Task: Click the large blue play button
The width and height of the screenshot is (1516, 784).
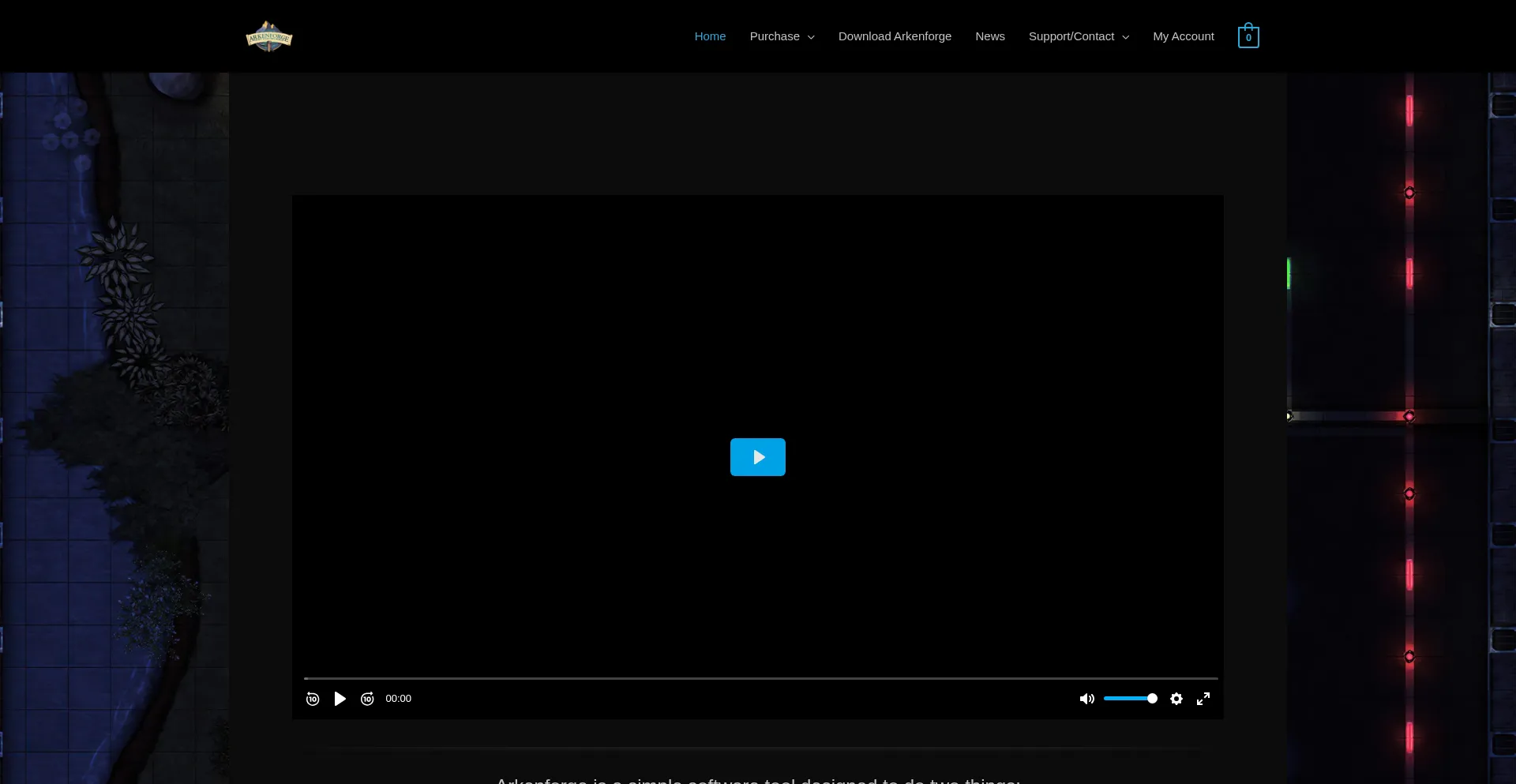Action: (x=758, y=457)
